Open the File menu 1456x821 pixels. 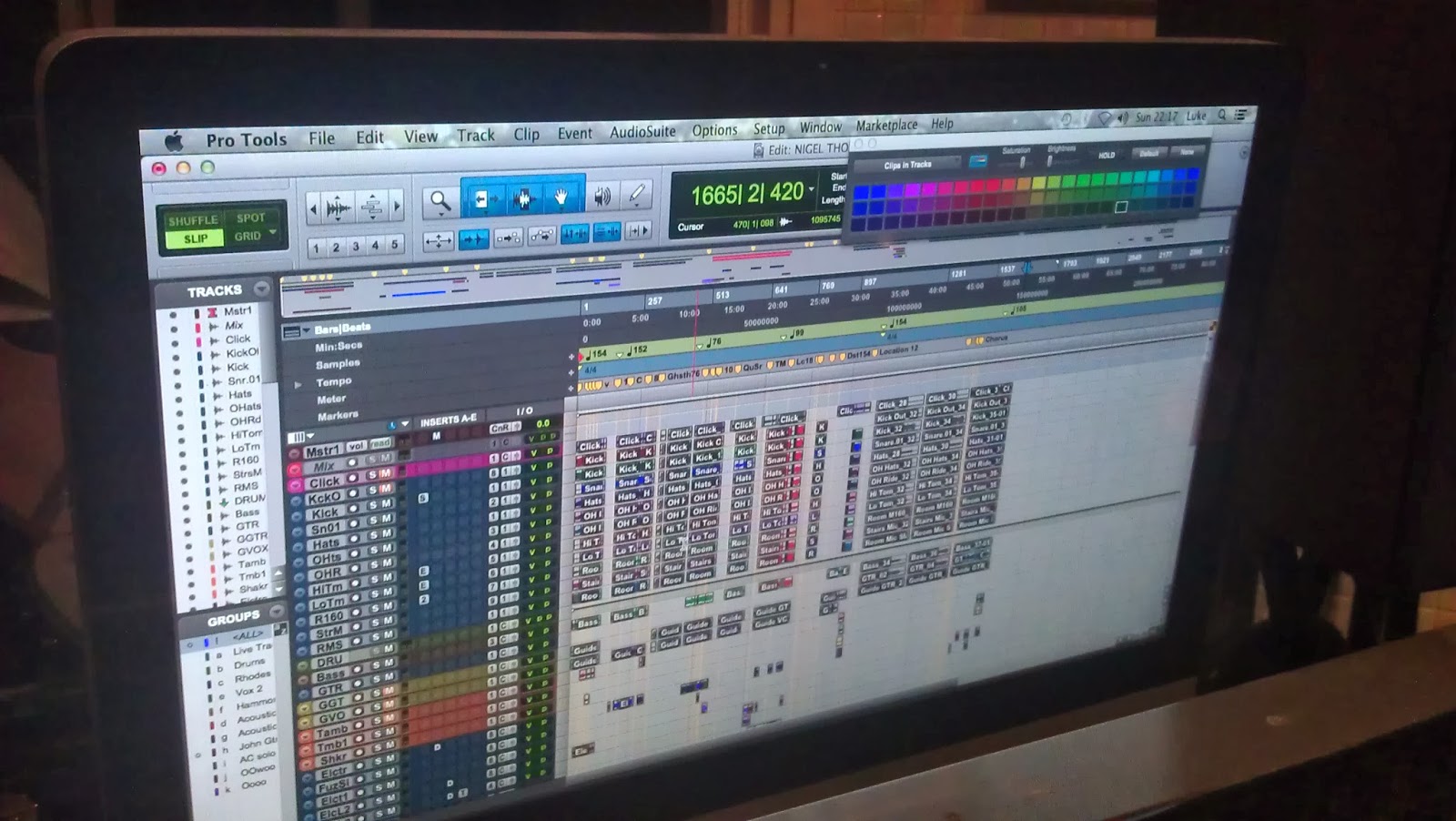(x=321, y=138)
